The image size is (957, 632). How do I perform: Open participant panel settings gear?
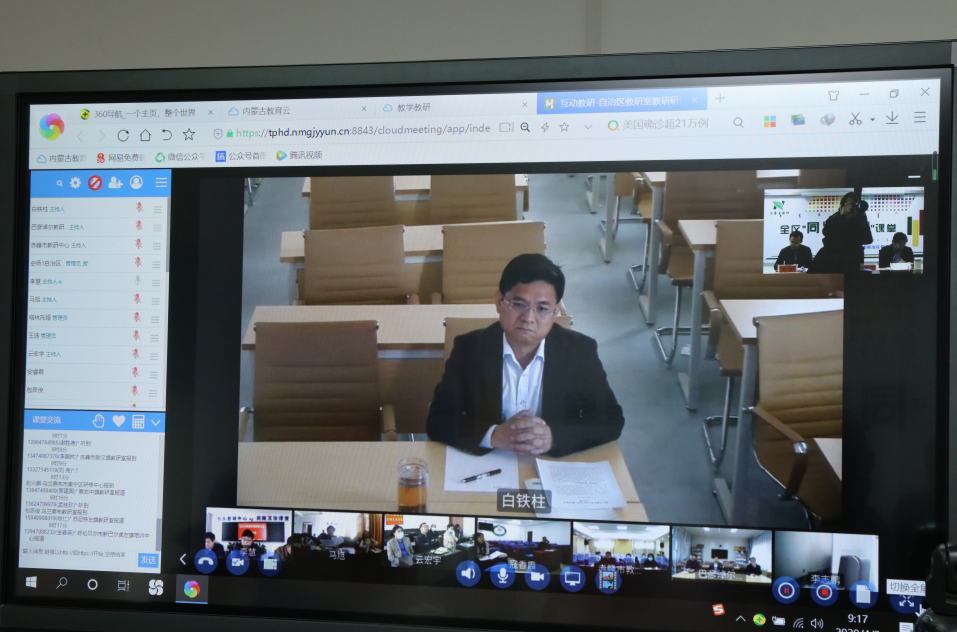click(75, 182)
